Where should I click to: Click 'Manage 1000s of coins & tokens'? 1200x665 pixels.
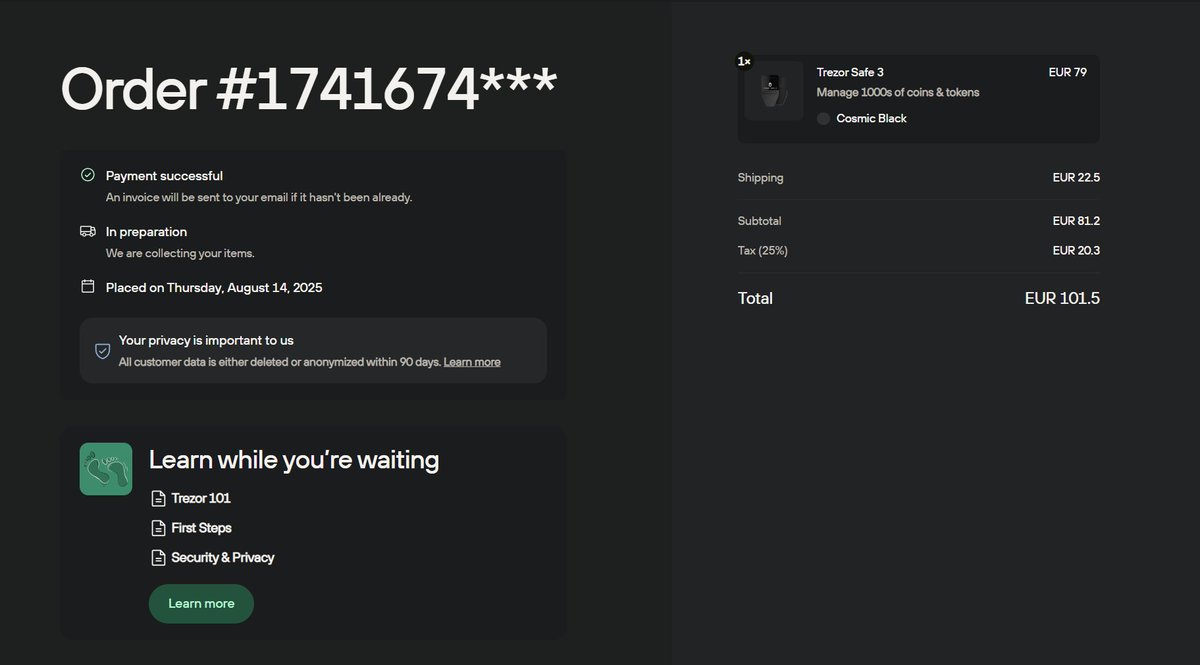coord(898,92)
